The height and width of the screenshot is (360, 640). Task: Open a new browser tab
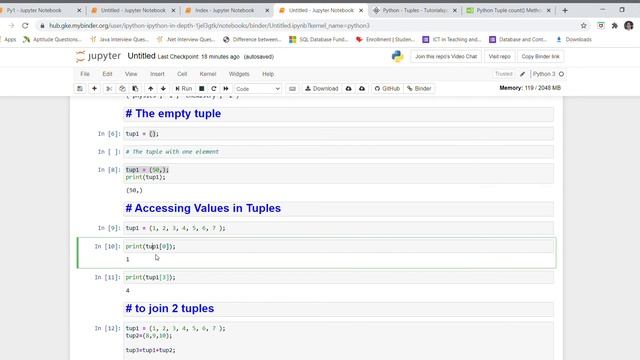click(565, 10)
